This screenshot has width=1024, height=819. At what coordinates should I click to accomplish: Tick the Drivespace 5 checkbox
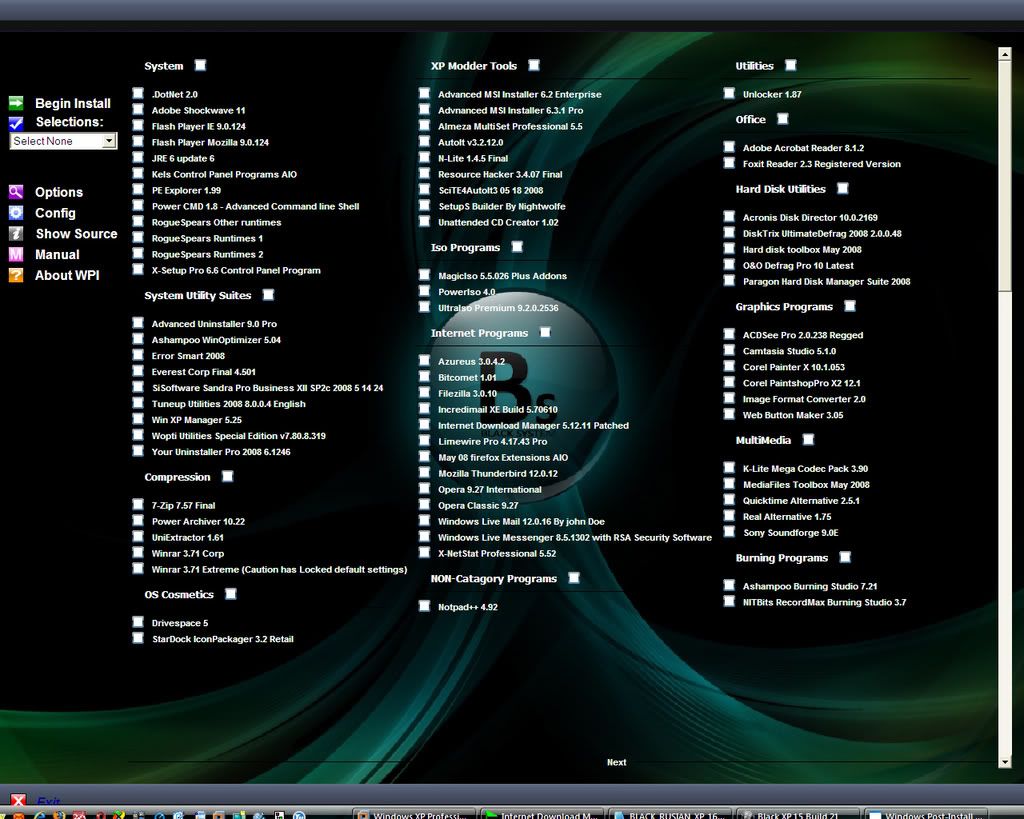(x=138, y=622)
